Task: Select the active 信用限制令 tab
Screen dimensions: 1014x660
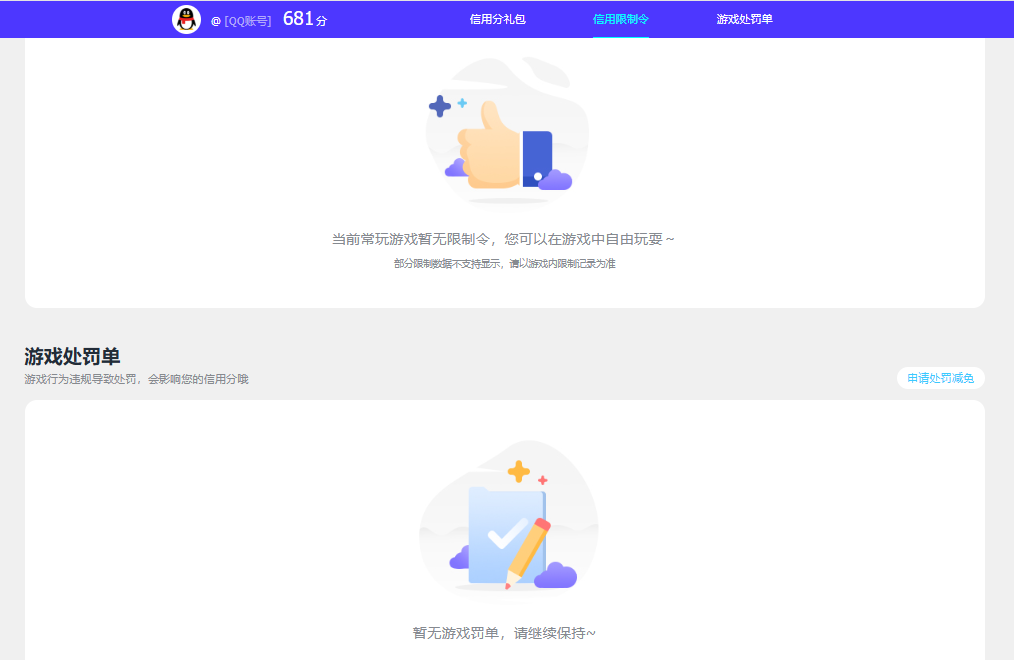Action: pos(620,18)
